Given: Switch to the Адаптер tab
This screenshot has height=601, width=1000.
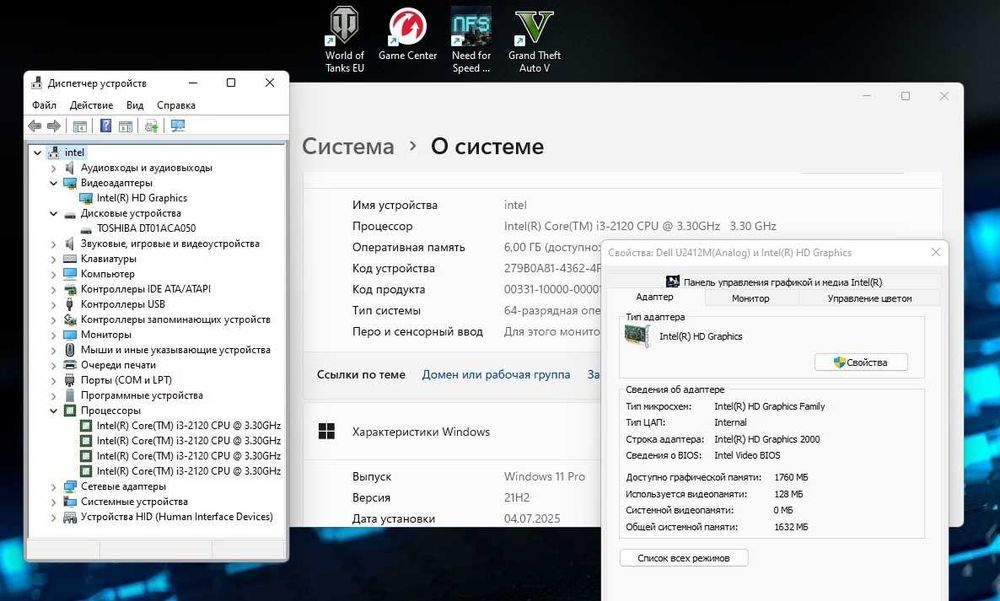Looking at the screenshot, I should [x=654, y=297].
